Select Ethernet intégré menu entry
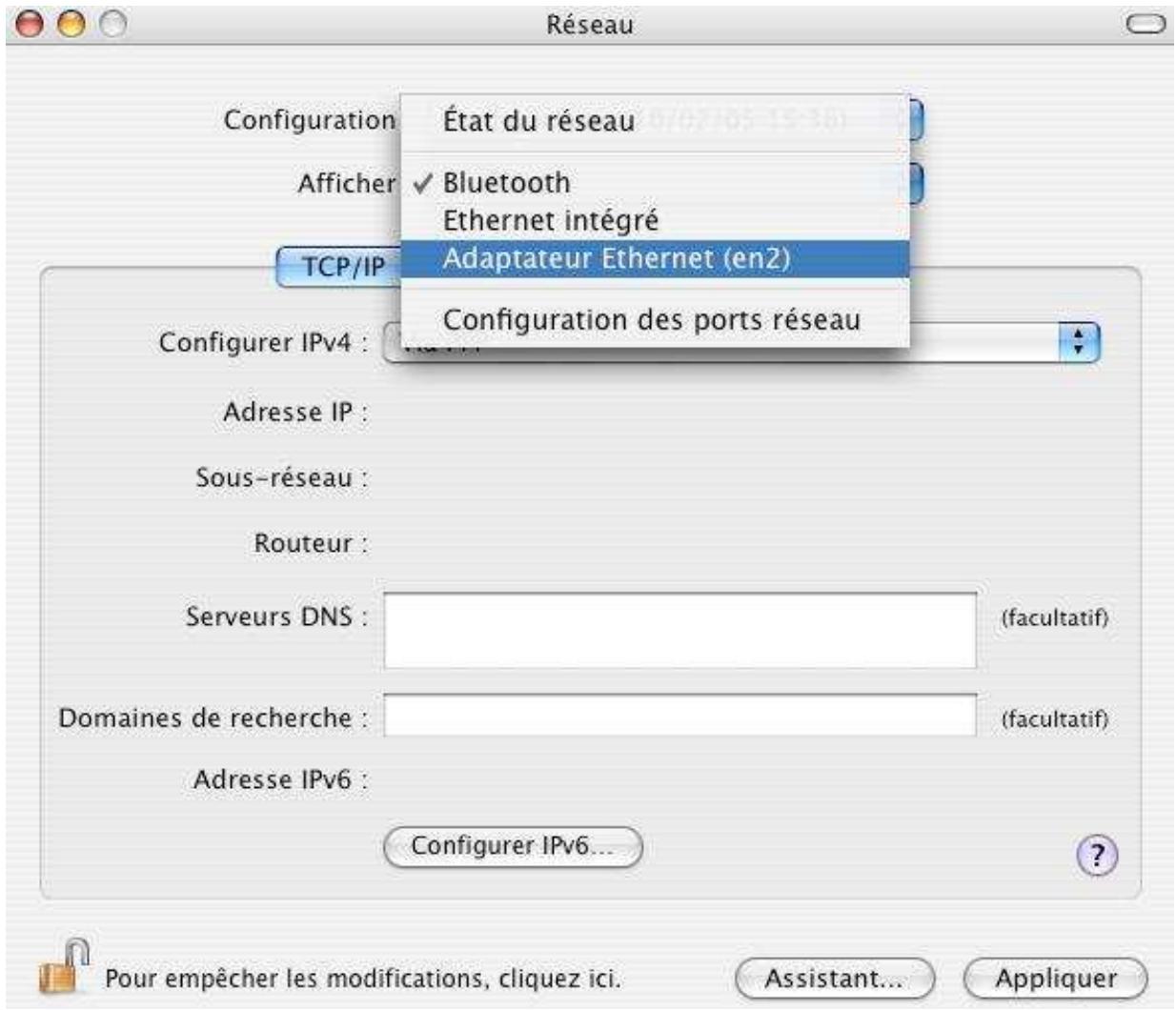The width and height of the screenshot is (1176, 1010). [655, 220]
